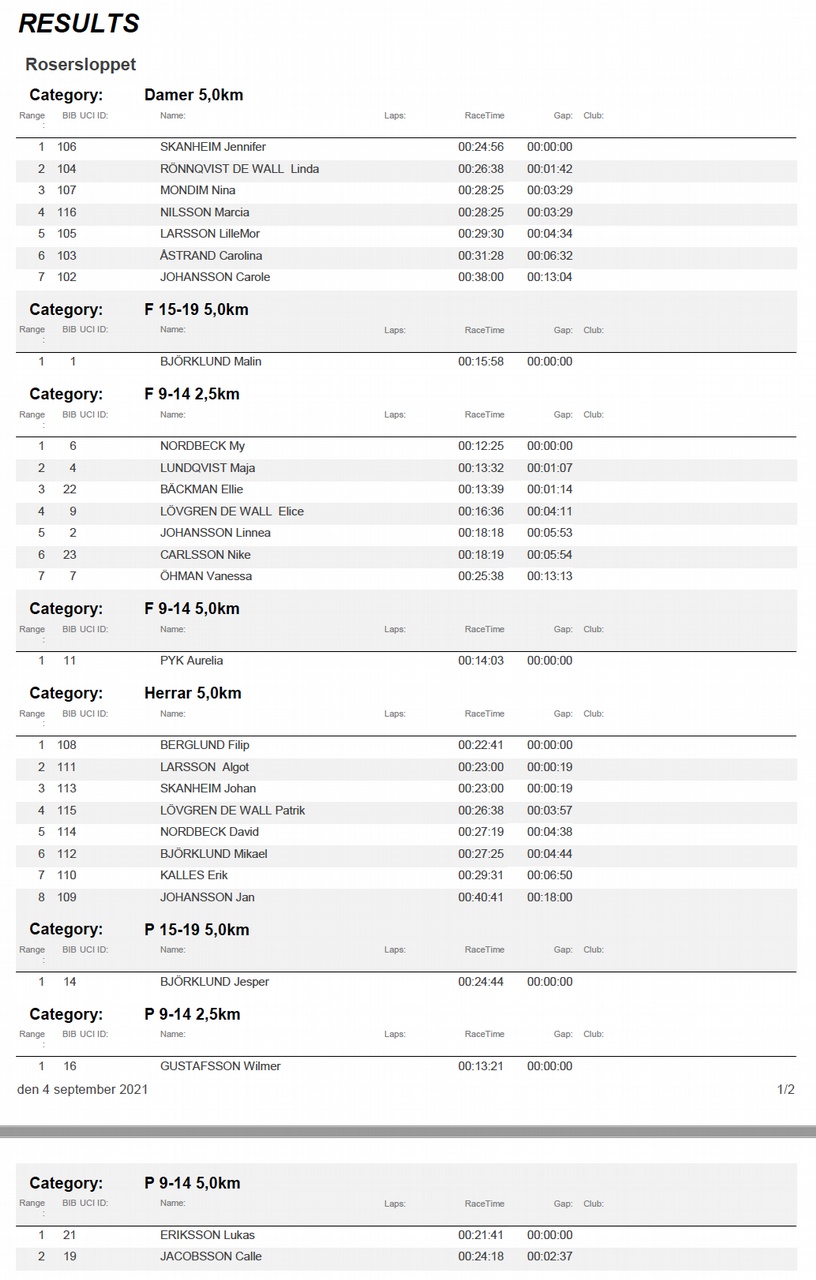The image size is (816, 1280).
Task: Select RÖNNQVIST DE WALL Linda's name
Action: pyautogui.click(x=239, y=169)
